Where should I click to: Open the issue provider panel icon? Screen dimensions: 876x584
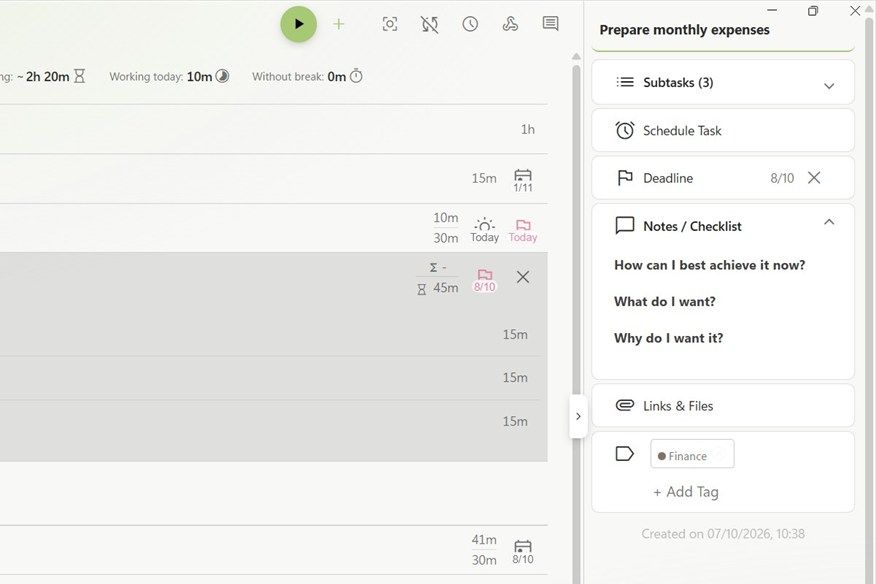pos(510,24)
